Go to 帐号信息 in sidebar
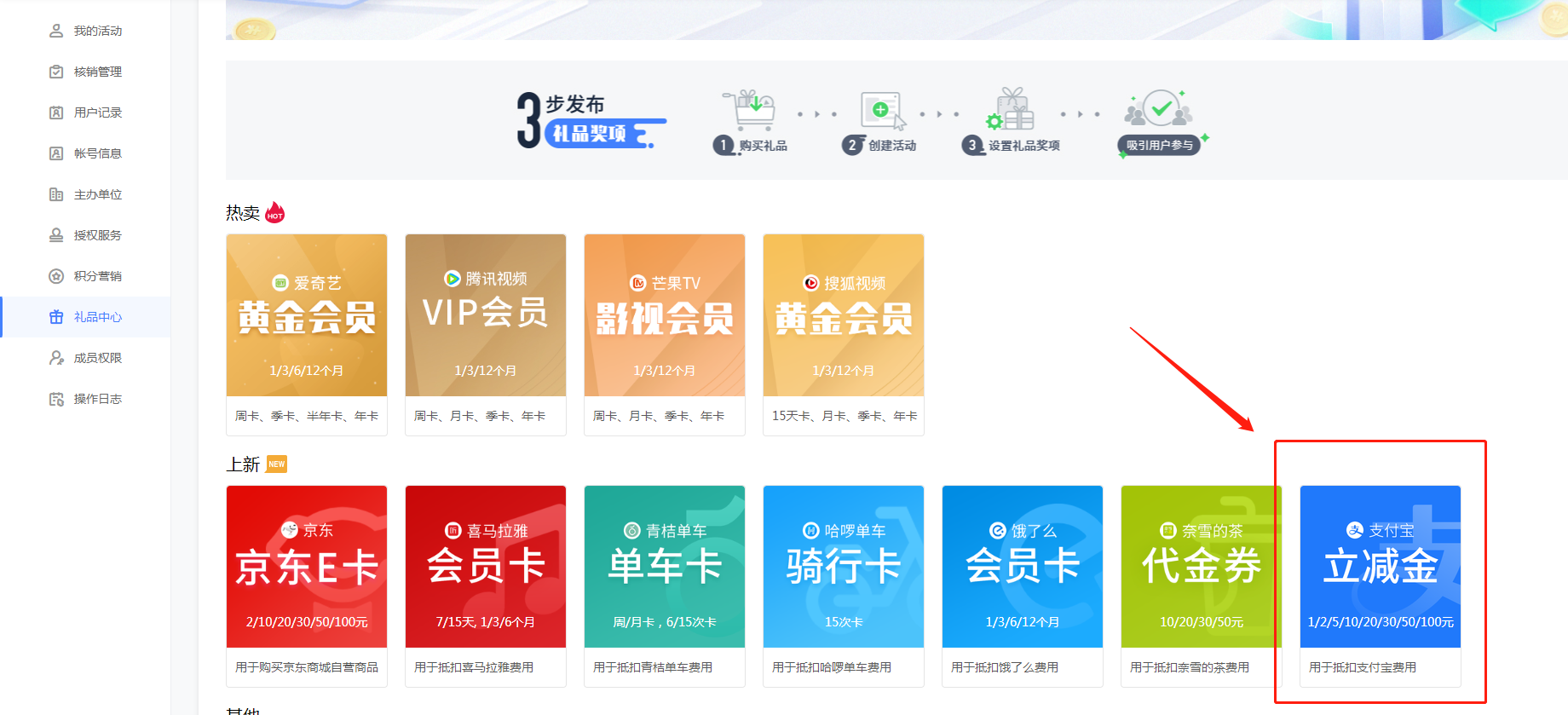 pyautogui.click(x=86, y=153)
